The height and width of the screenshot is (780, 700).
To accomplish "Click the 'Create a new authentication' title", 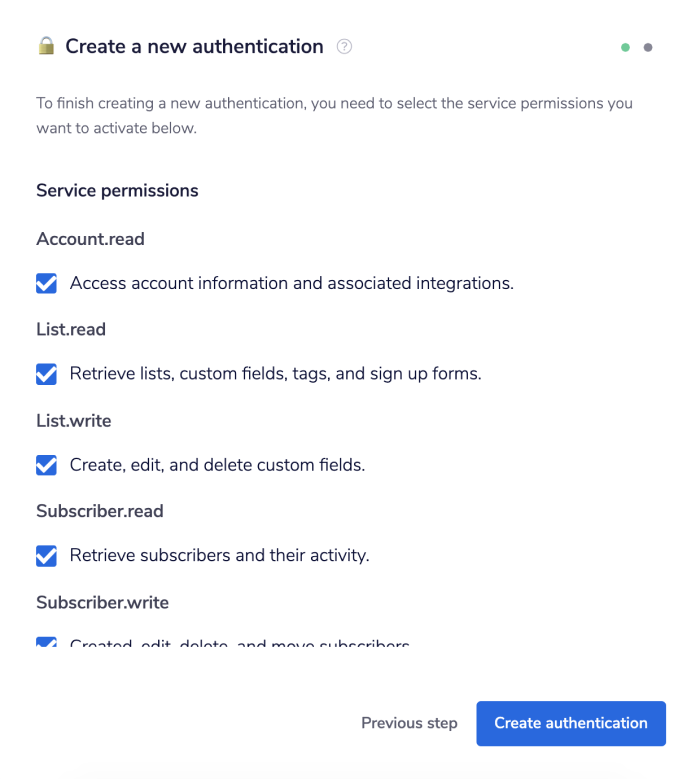I will click(x=194, y=46).
